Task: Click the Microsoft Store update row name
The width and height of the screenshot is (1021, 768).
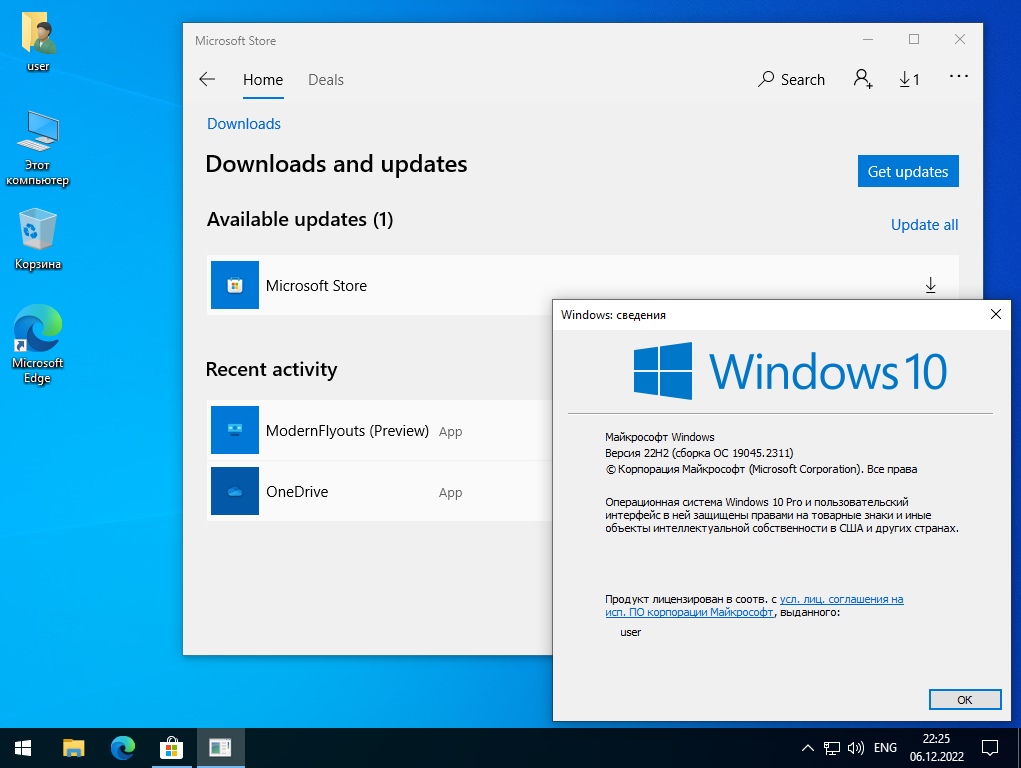Action: tap(316, 285)
